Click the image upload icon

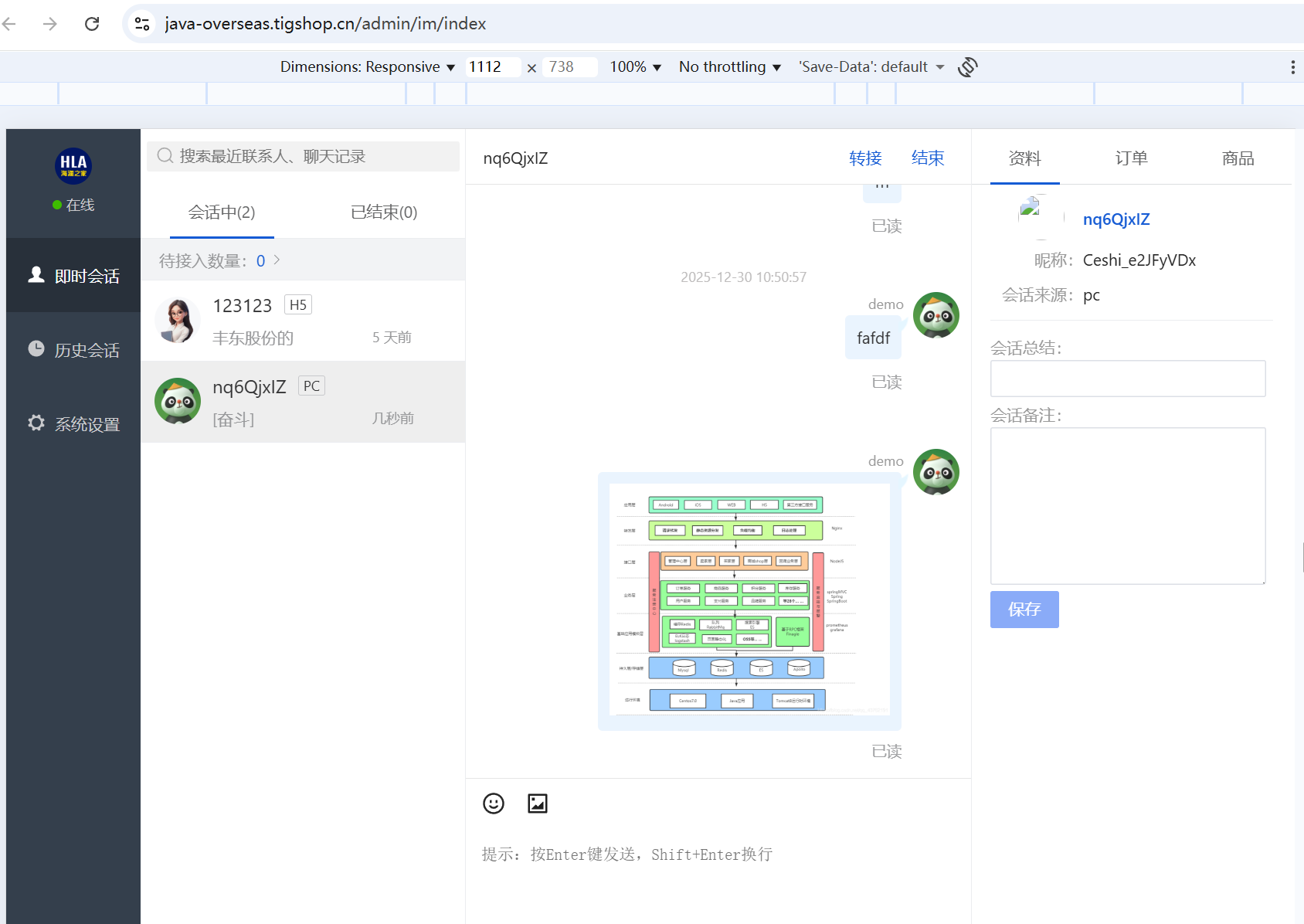[537, 803]
